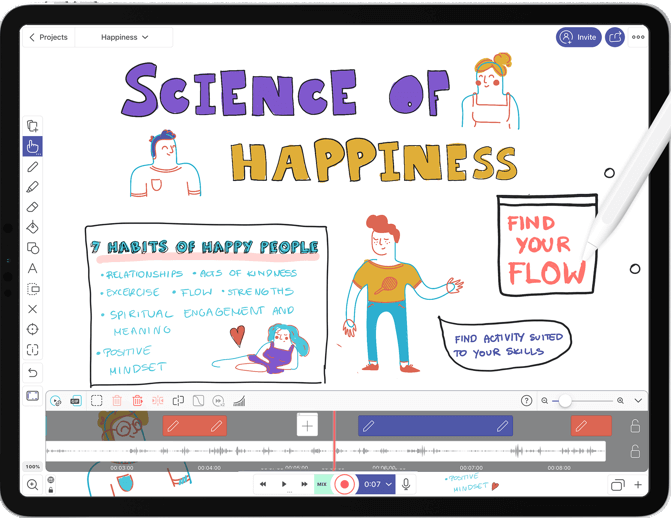Go back to Projects
Viewport: 671px width, 518px height.
click(x=48, y=37)
